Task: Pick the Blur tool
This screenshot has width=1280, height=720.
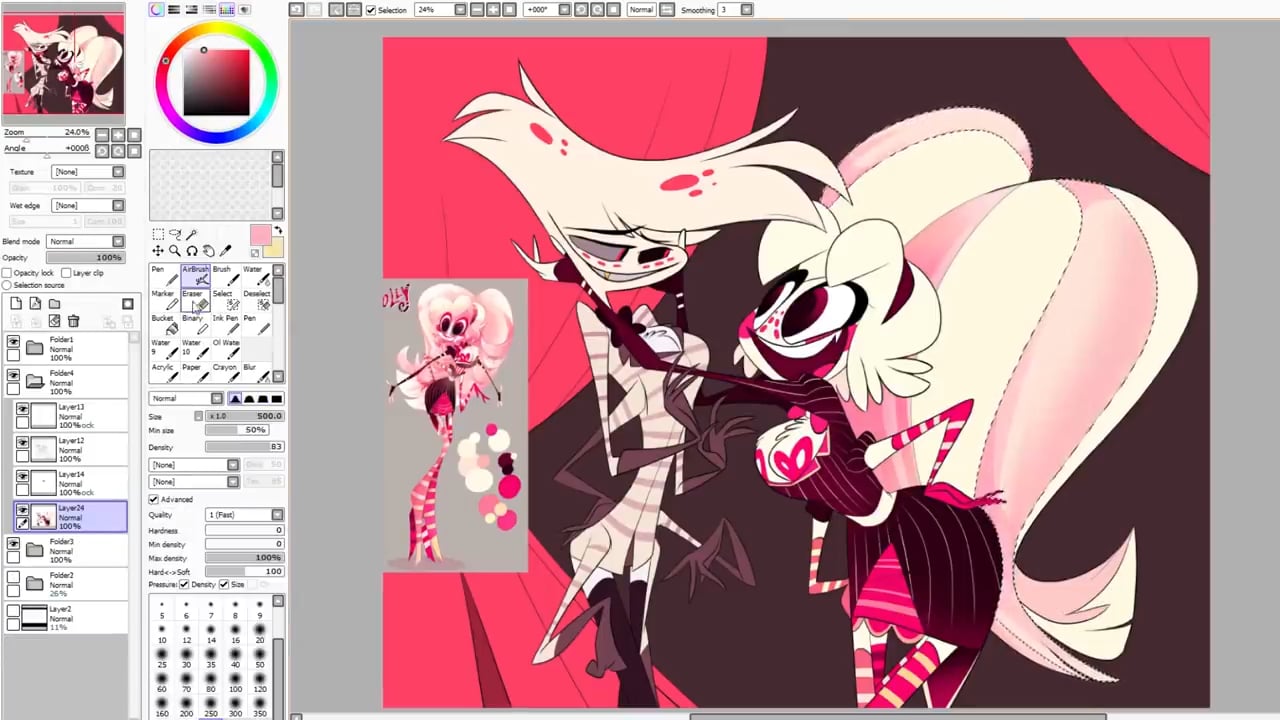Action: coord(255,372)
